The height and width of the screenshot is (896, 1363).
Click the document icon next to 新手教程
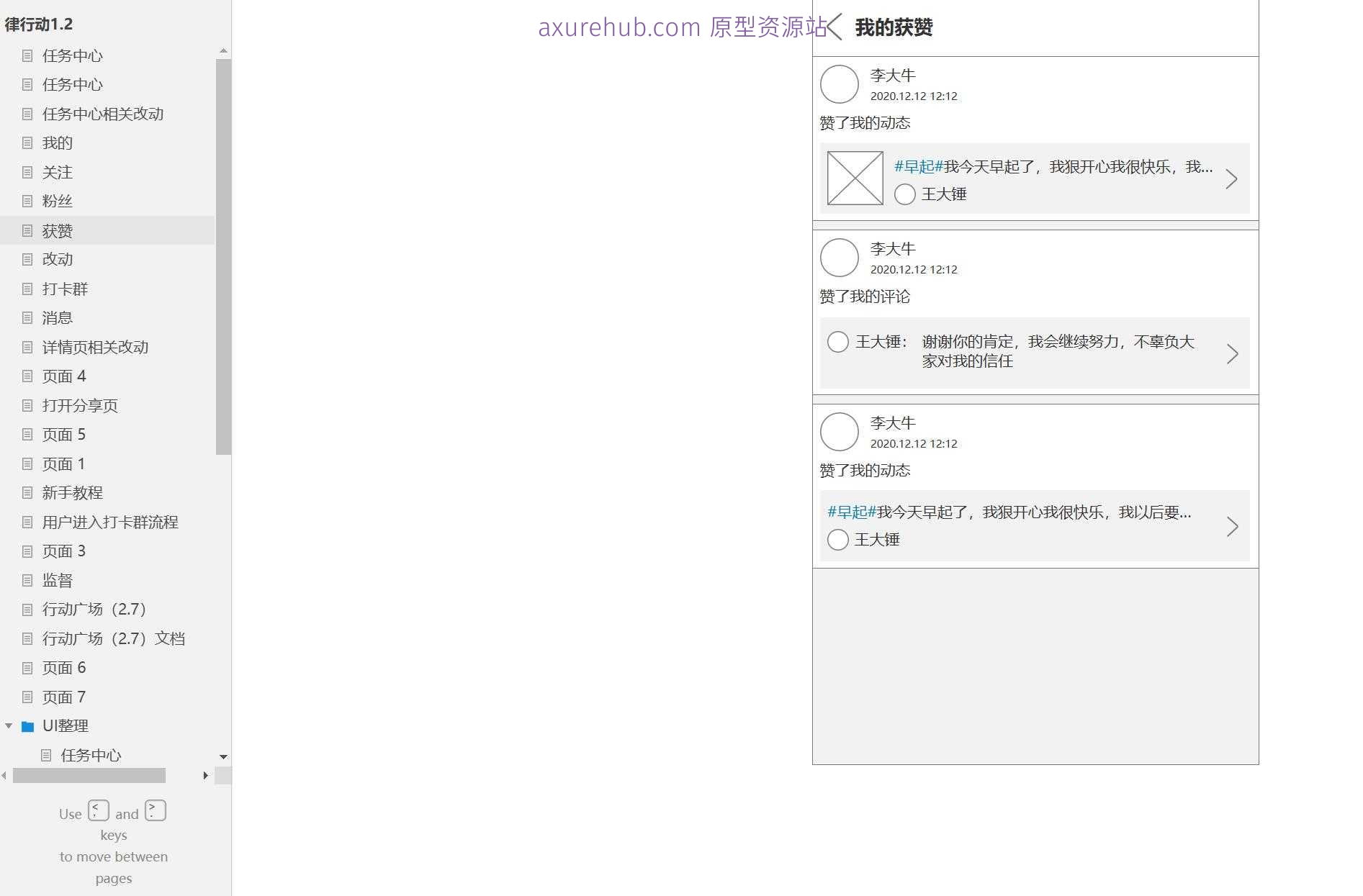click(27, 492)
